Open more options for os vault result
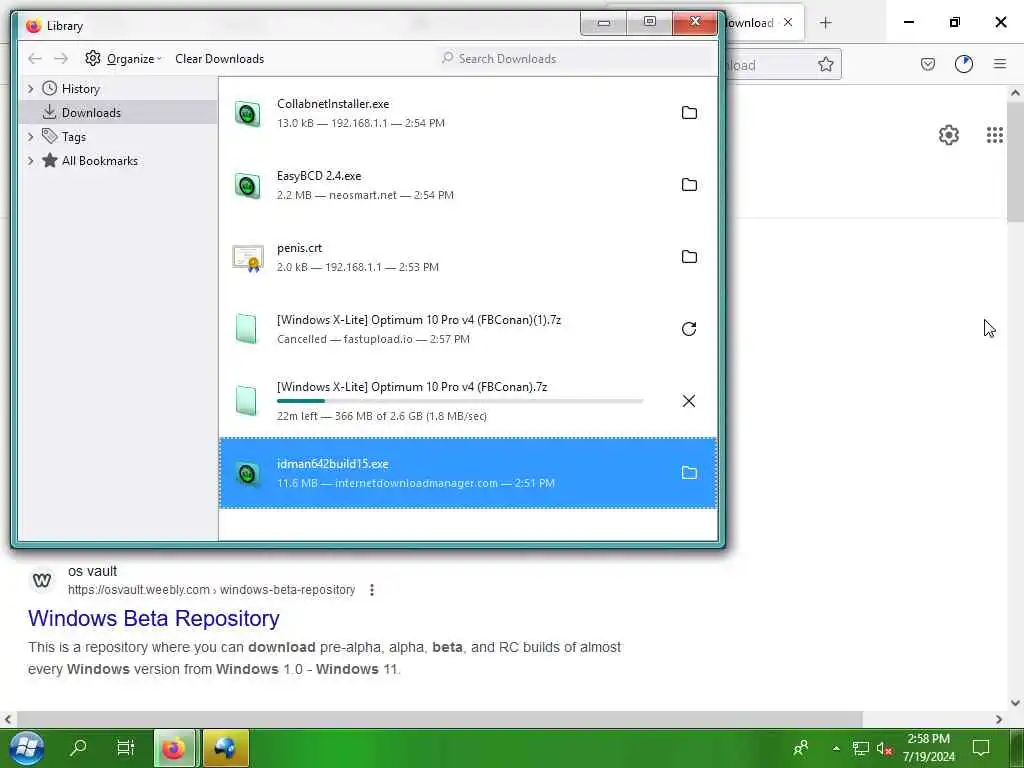Image resolution: width=1024 pixels, height=768 pixels. [372, 590]
